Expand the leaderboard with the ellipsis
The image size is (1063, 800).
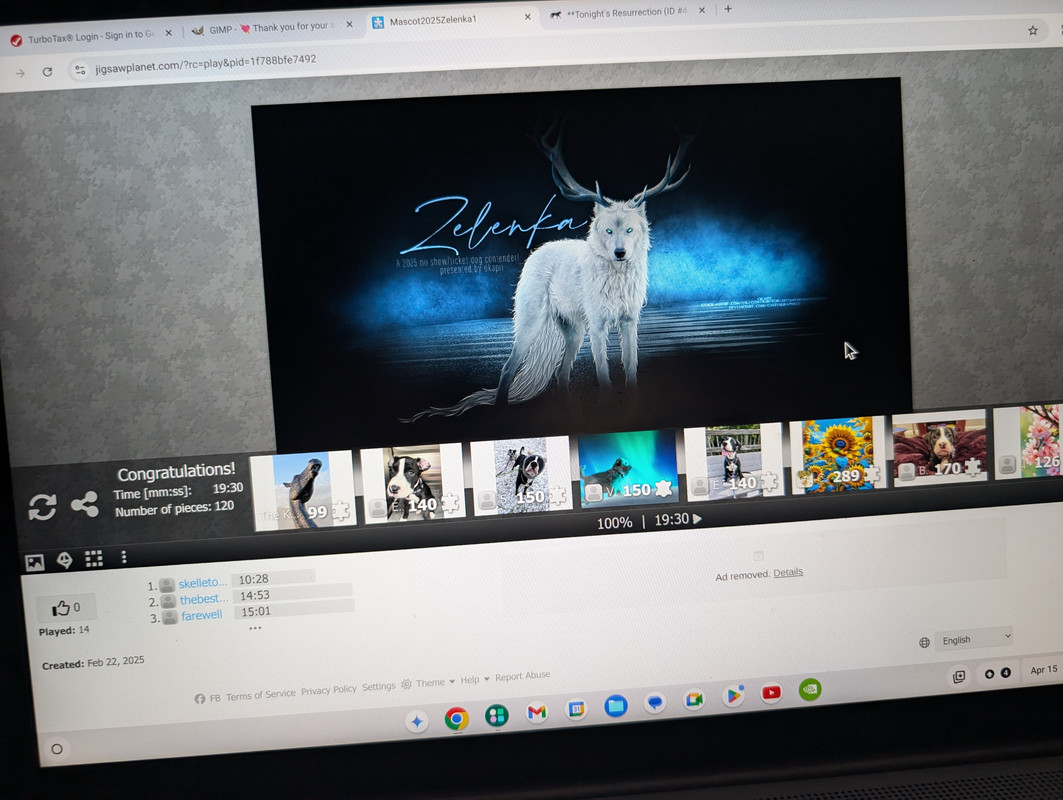255,628
